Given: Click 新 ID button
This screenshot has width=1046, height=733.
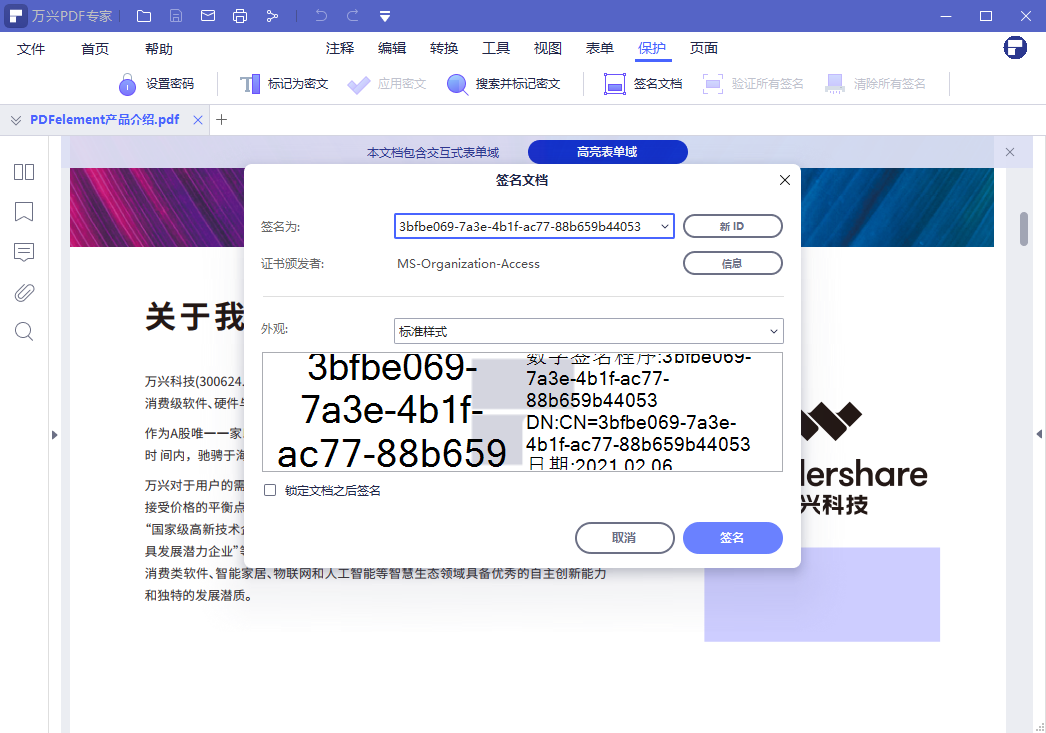Looking at the screenshot, I should [x=732, y=226].
